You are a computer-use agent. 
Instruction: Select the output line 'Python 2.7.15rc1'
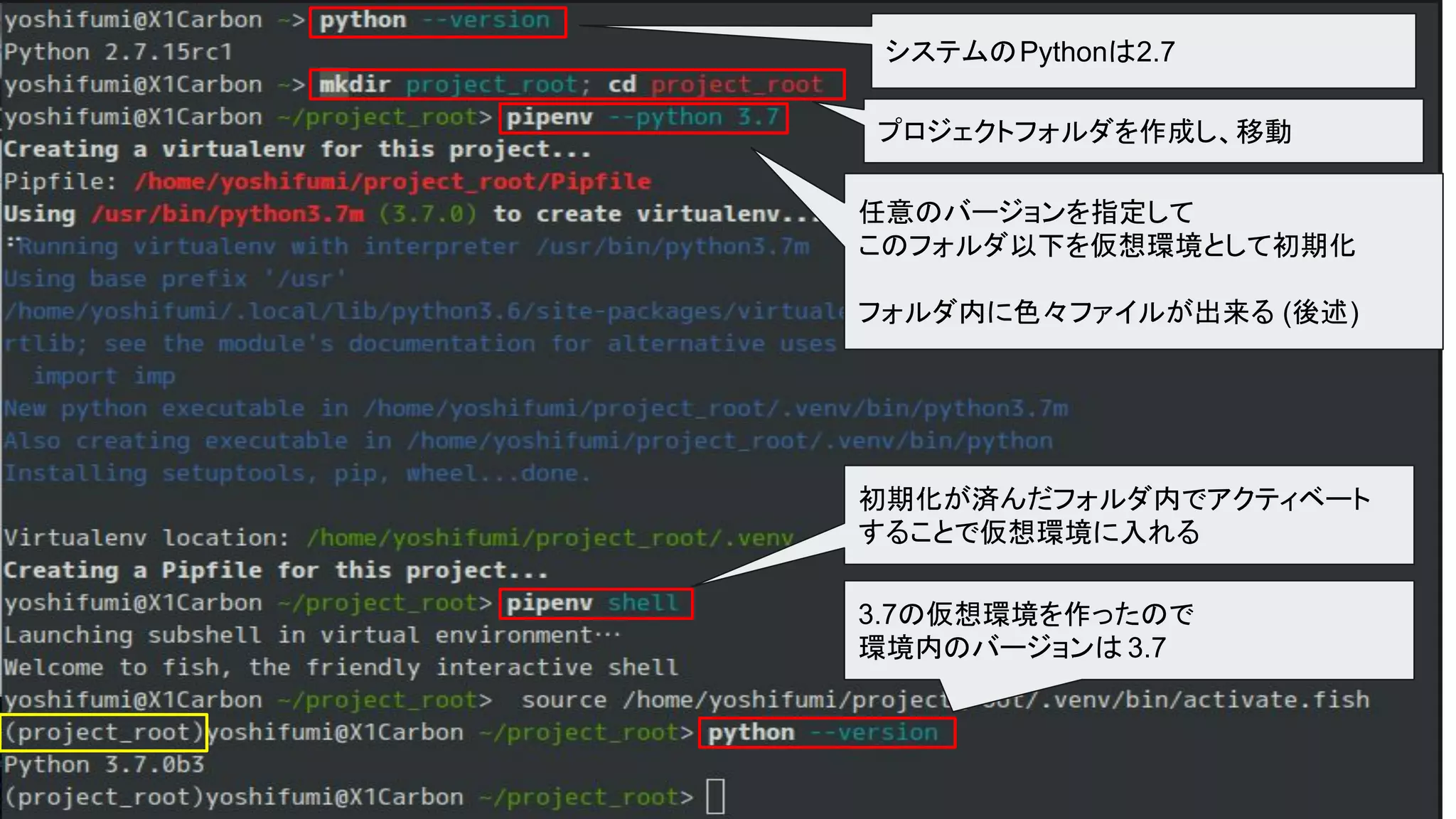pyautogui.click(x=118, y=53)
